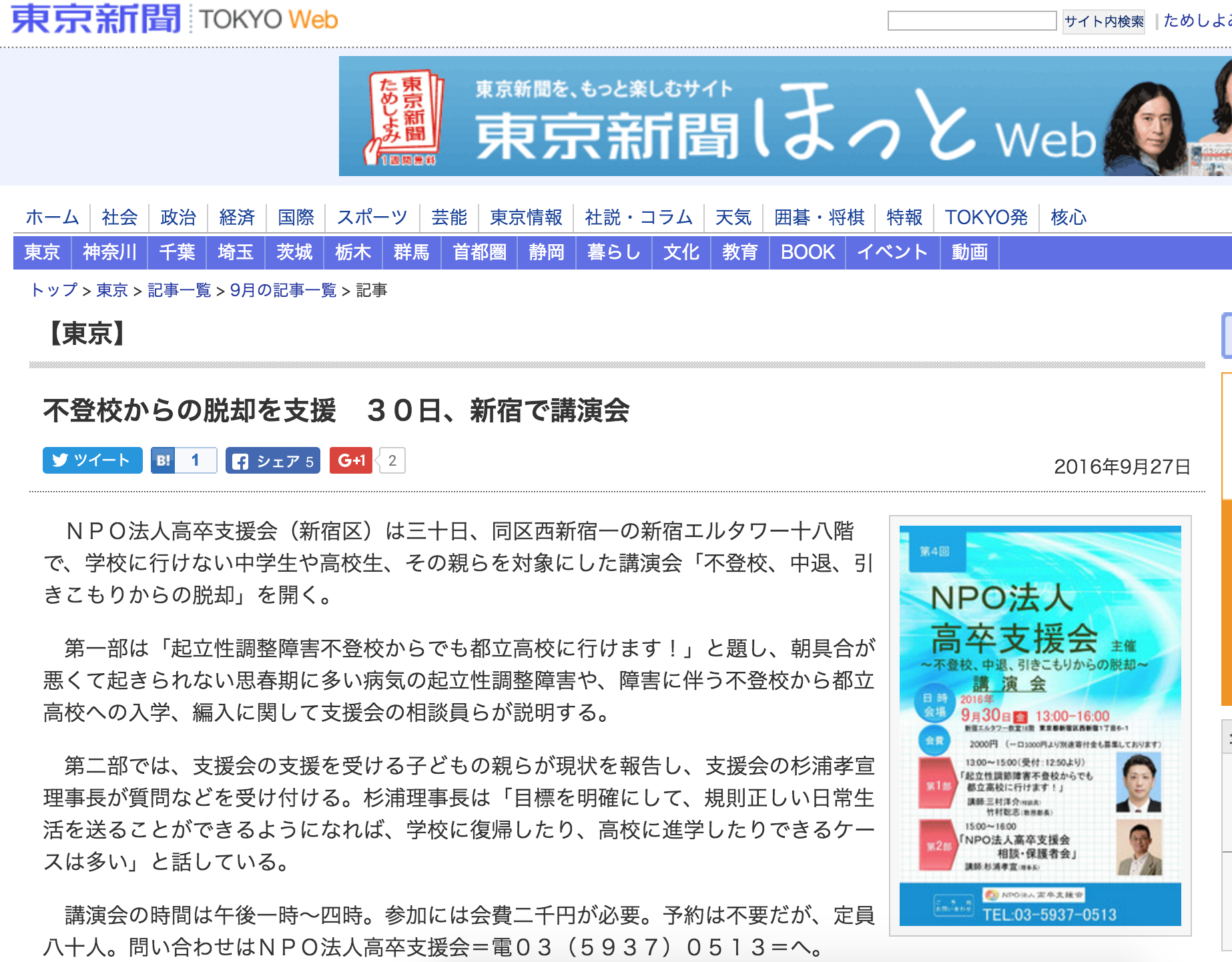Open the 社会 section in main menu

(119, 217)
